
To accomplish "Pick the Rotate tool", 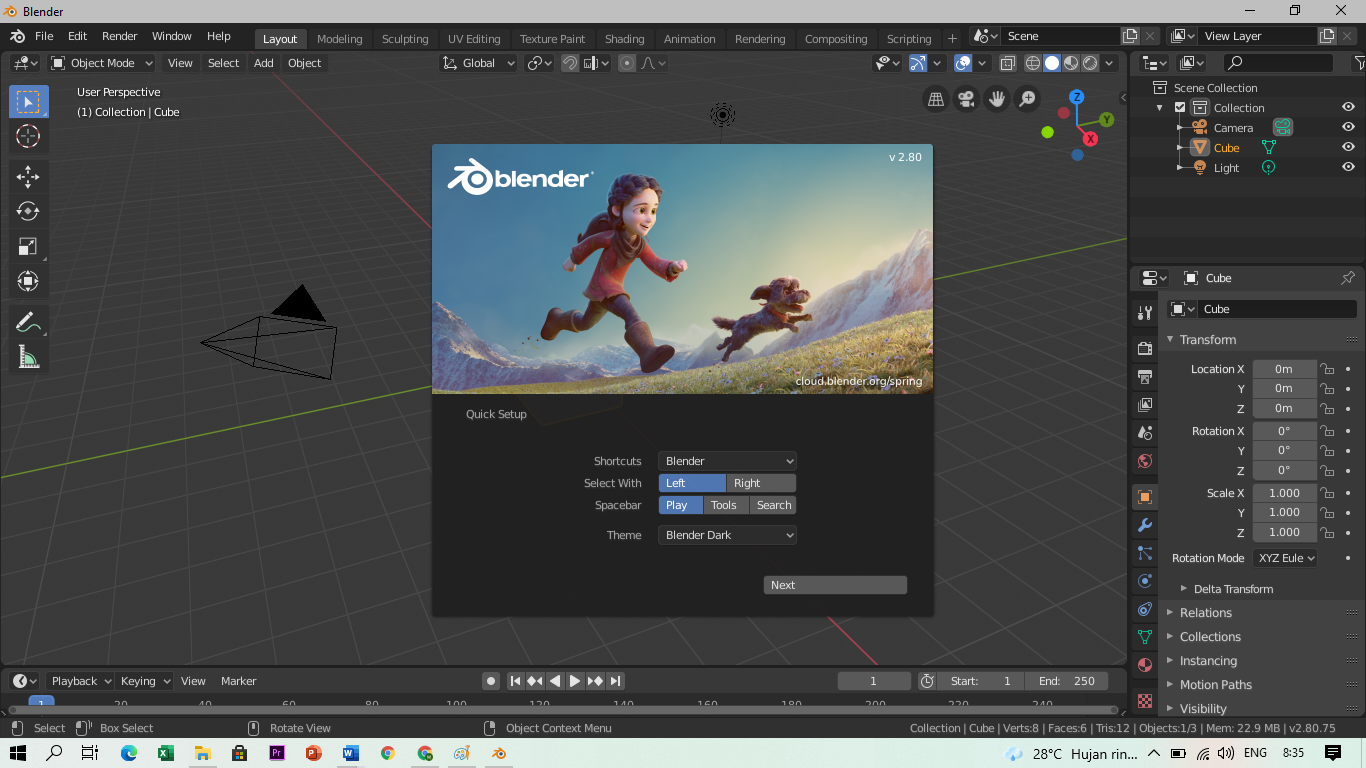I will click(28, 211).
